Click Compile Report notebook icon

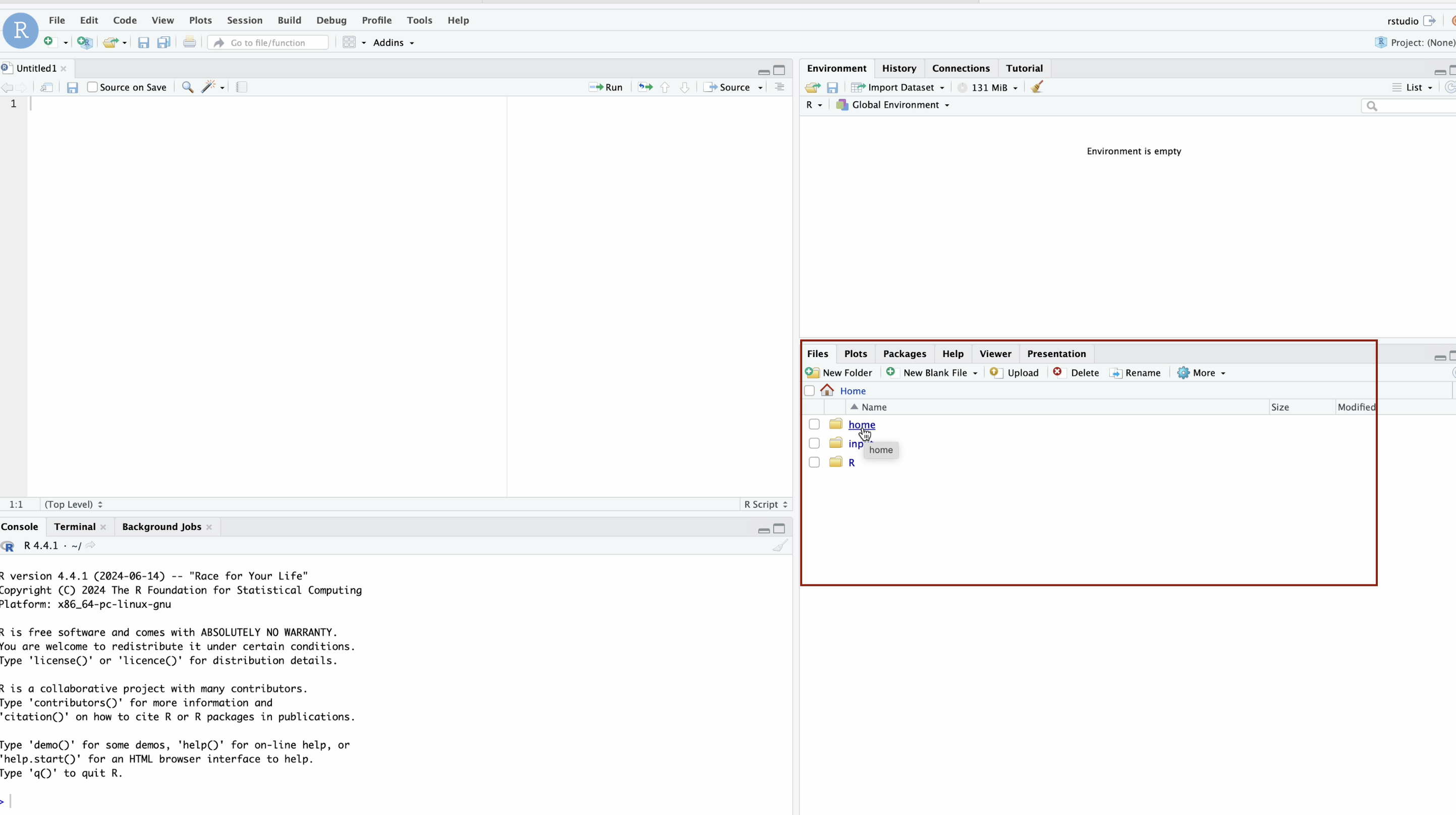coord(242,87)
